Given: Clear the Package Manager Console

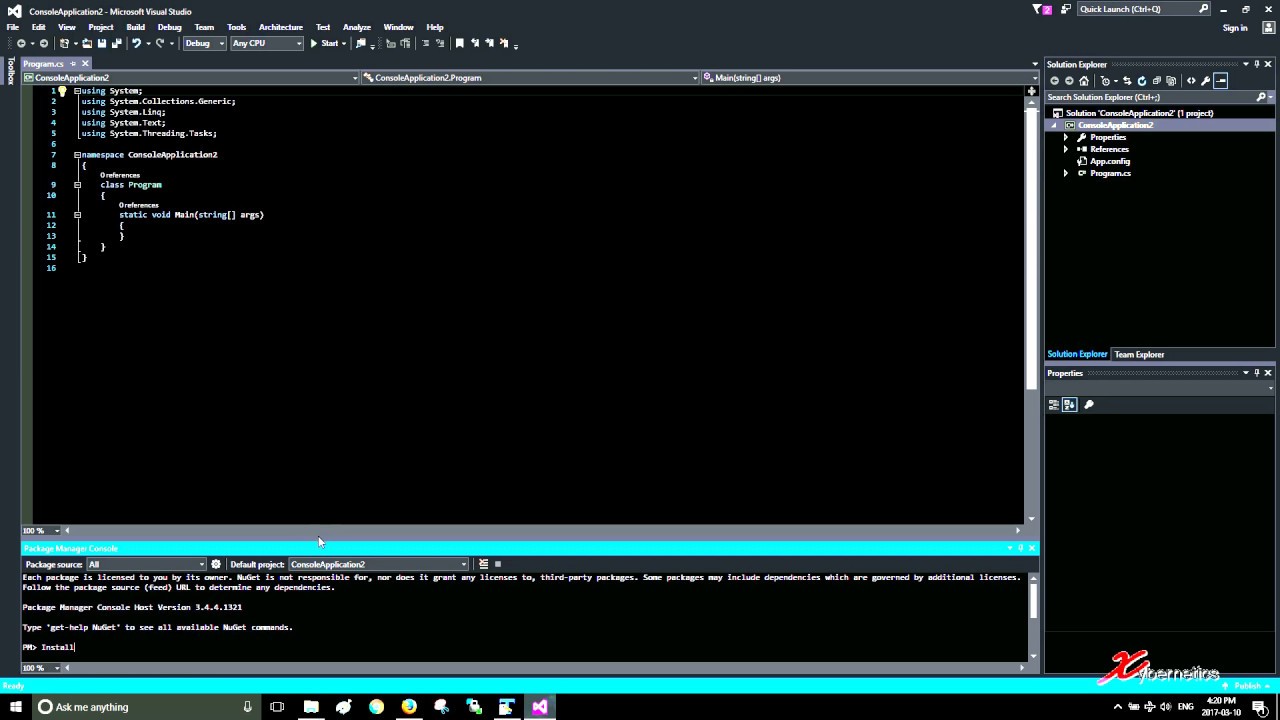Looking at the screenshot, I should 483,564.
